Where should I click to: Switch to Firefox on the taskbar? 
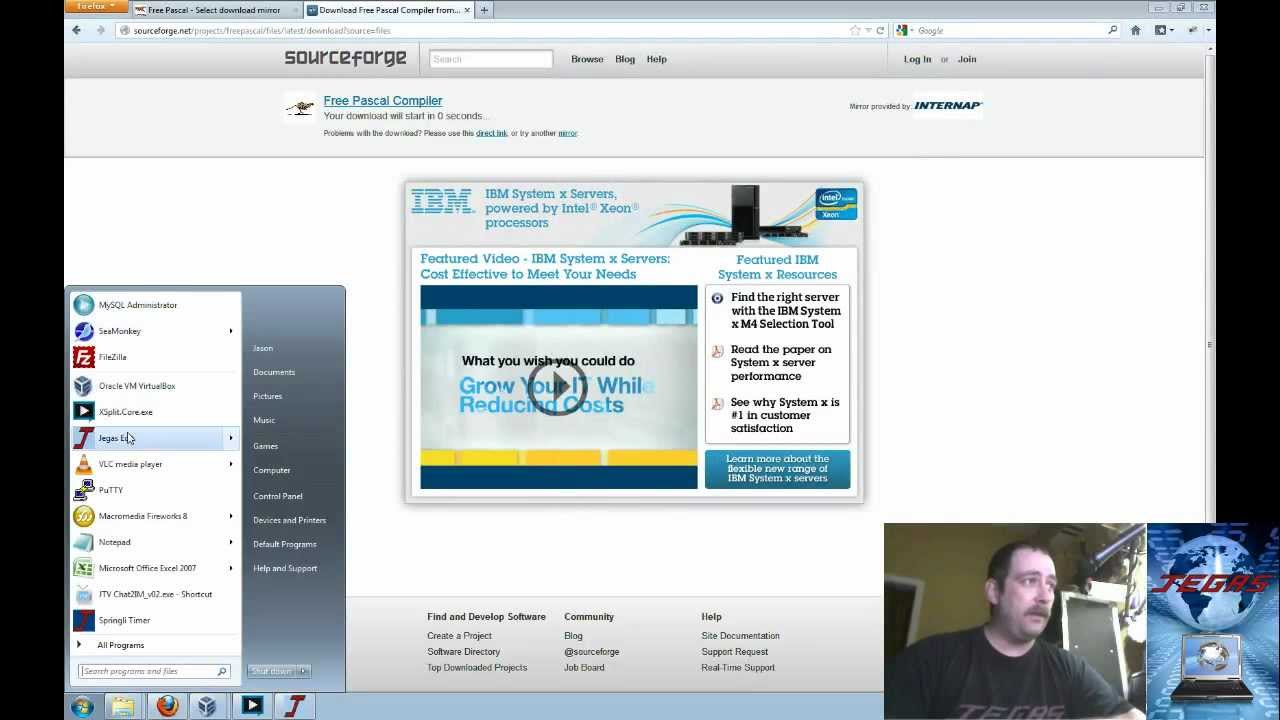pos(166,707)
